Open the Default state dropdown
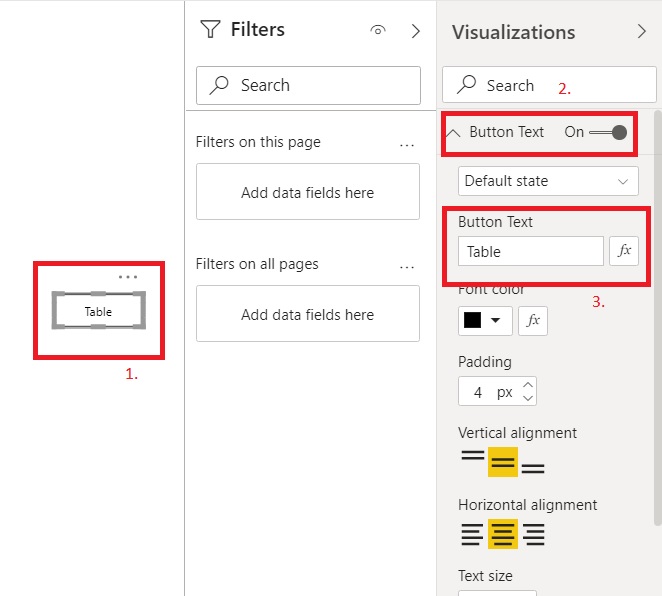 point(548,181)
